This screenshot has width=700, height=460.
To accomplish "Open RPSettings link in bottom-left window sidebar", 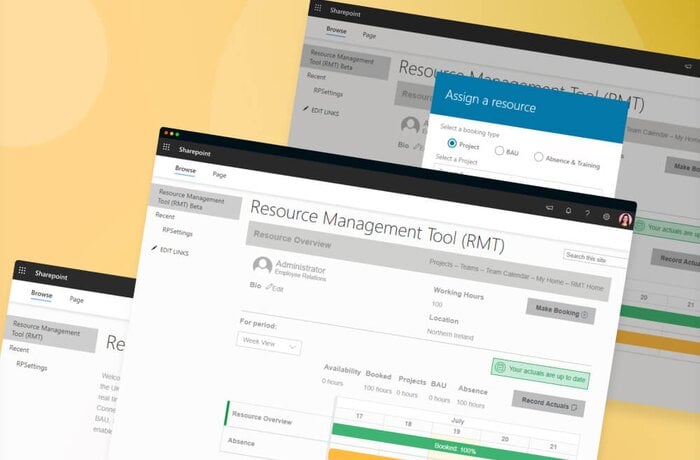I will tap(32, 365).
